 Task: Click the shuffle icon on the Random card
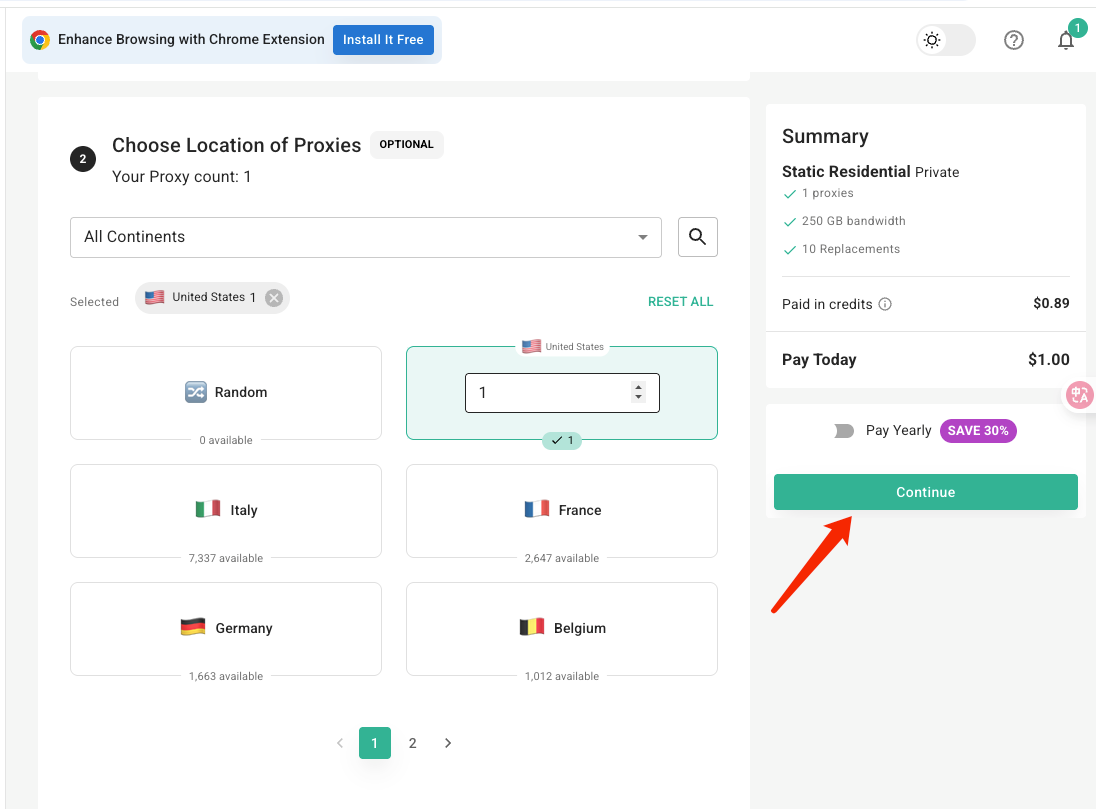click(196, 392)
